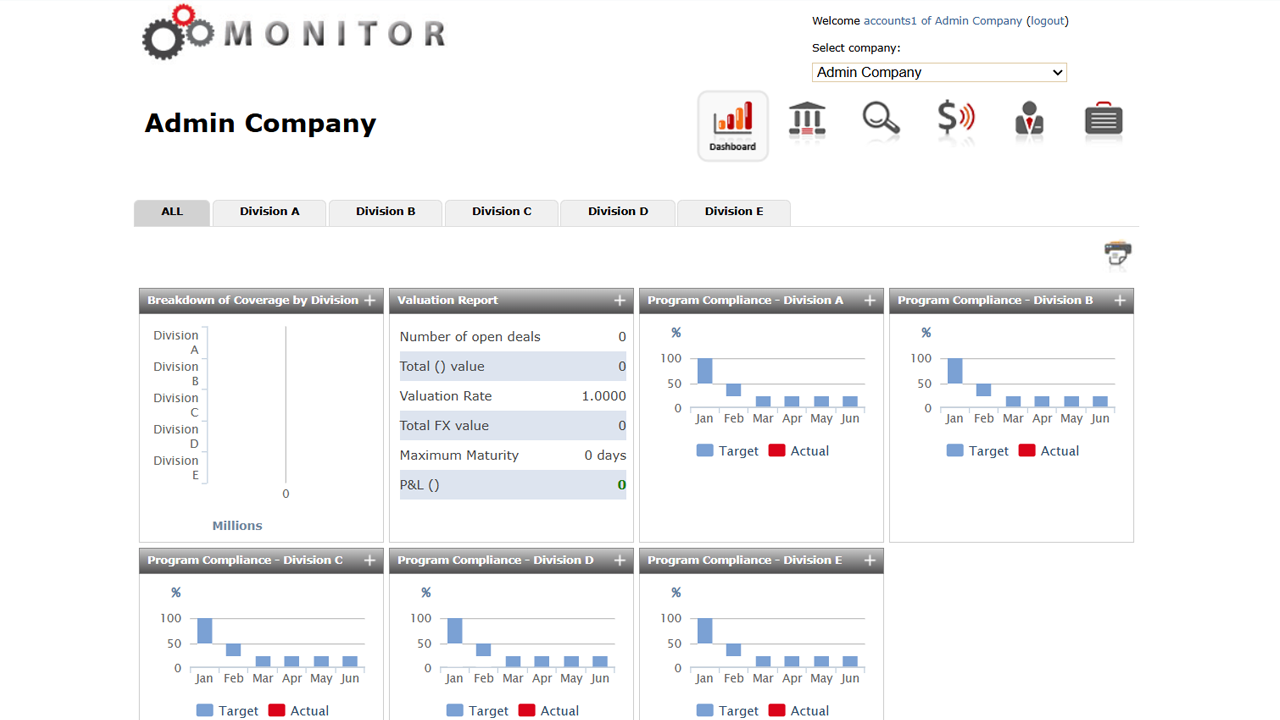Click the Monitor gears logo
The image size is (1280, 720).
[x=293, y=32]
